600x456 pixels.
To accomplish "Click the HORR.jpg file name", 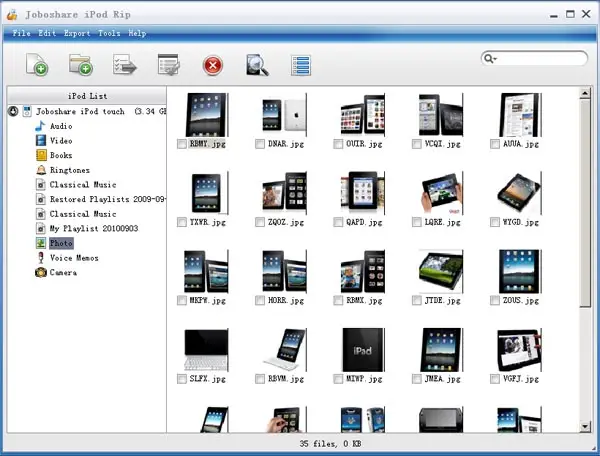I will click(x=286, y=301).
